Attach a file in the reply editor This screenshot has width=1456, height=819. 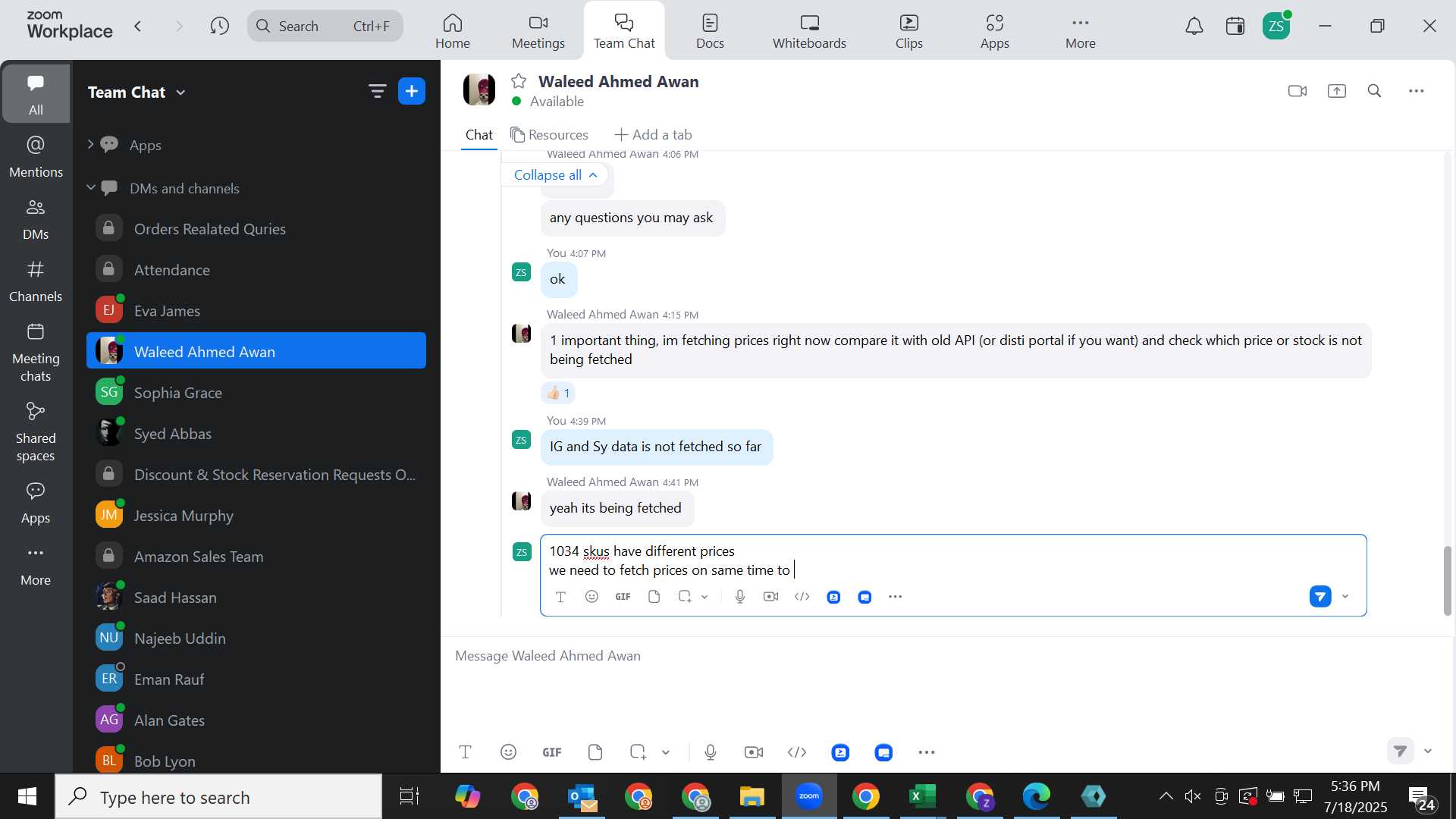[654, 597]
